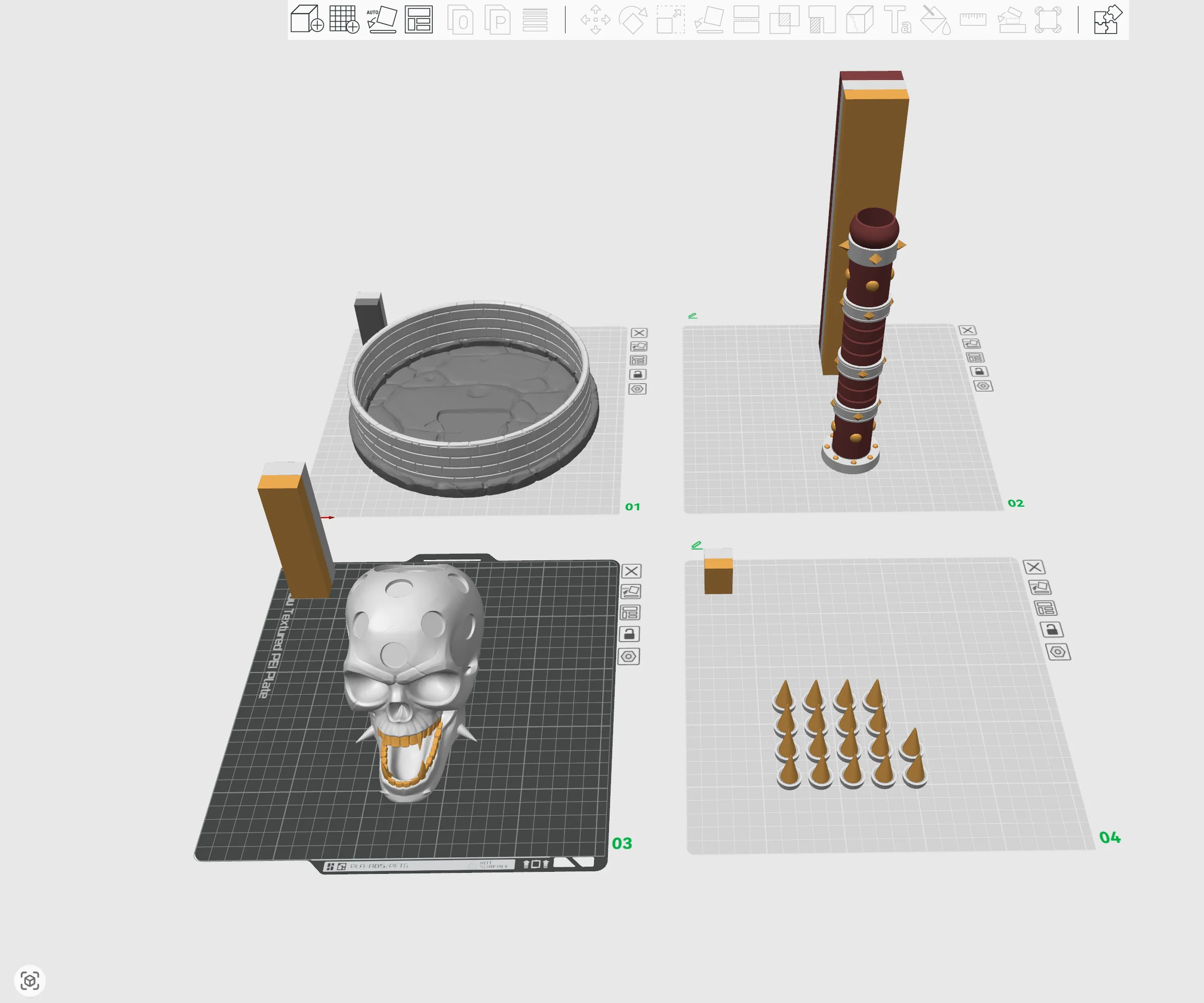Arrange objects on plate 02
The width and height of the screenshot is (1204, 1003).
coord(975,357)
